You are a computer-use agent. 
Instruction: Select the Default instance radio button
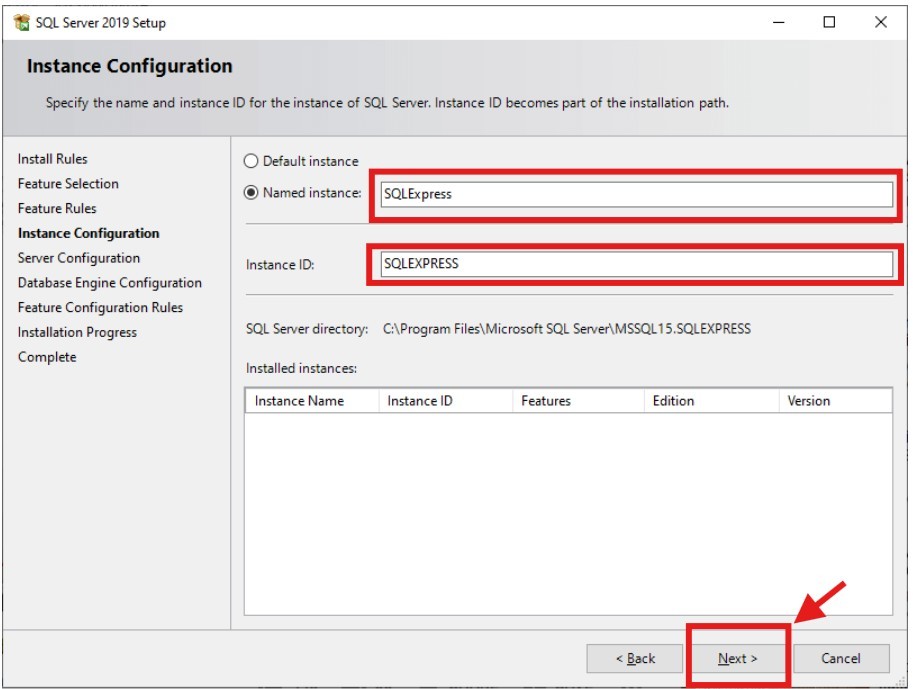coord(252,161)
